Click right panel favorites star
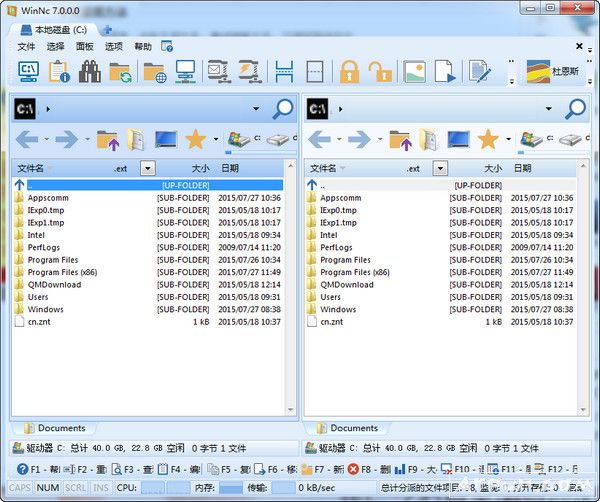 pyautogui.click(x=488, y=139)
